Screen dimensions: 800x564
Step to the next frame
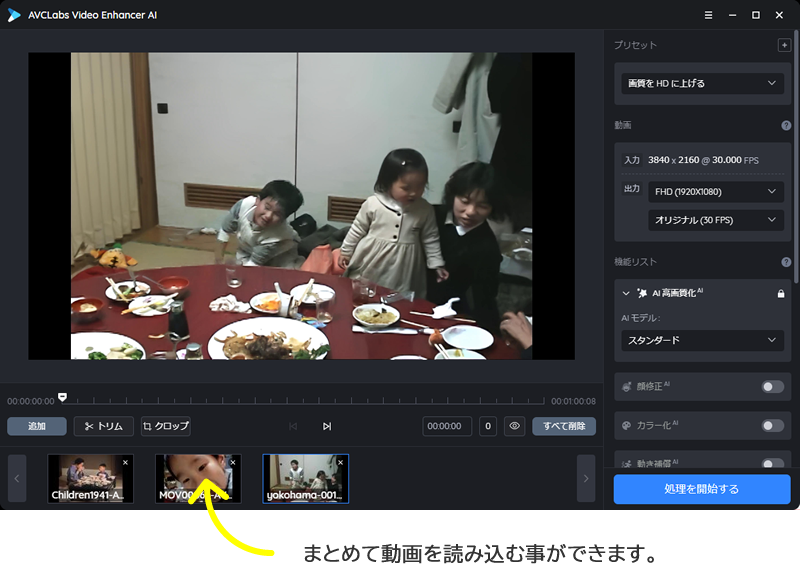pos(327,426)
